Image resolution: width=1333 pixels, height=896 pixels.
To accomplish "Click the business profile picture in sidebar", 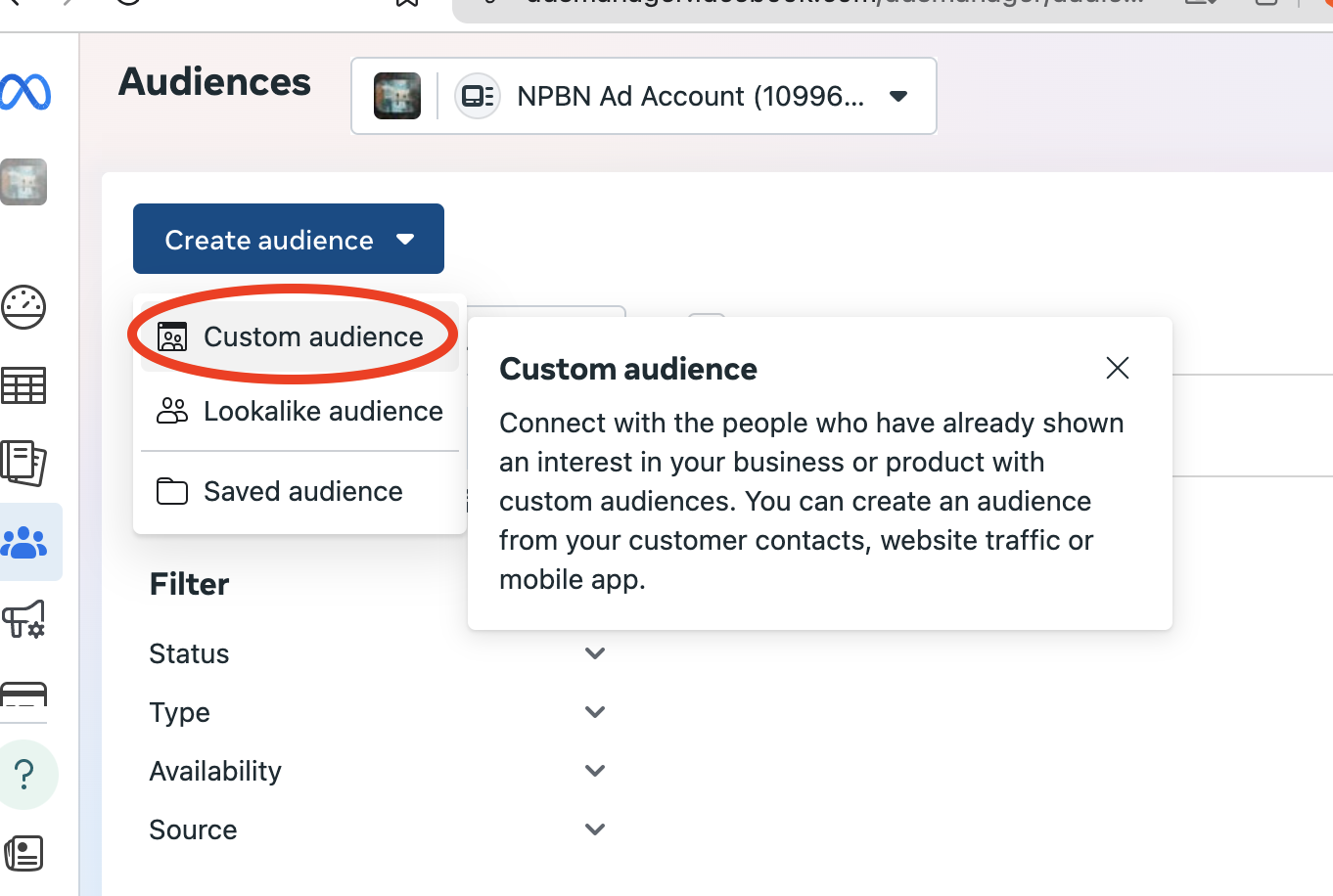I will point(24,182).
